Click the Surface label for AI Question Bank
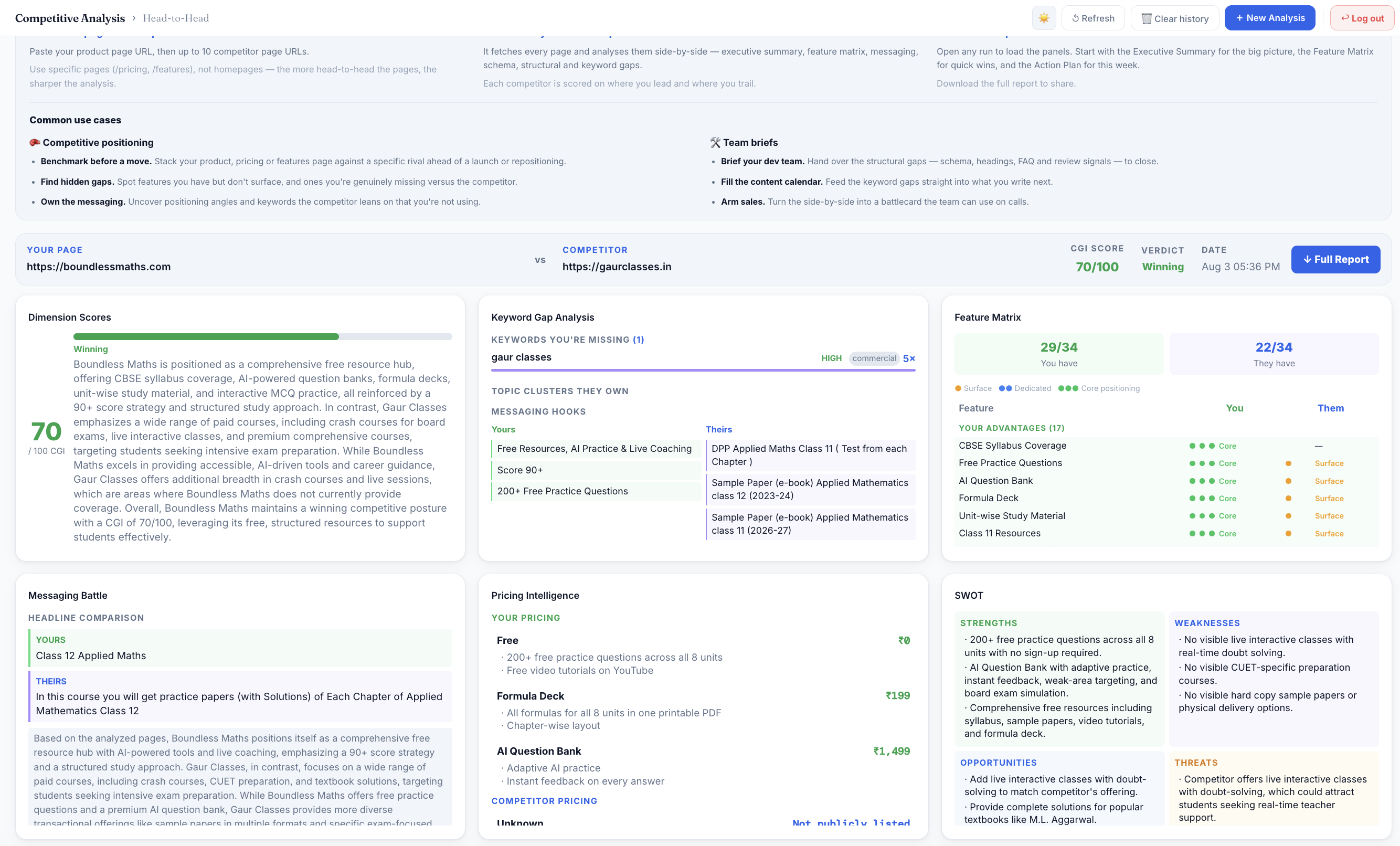Screen dimensions: 1400x846 tap(1329, 481)
